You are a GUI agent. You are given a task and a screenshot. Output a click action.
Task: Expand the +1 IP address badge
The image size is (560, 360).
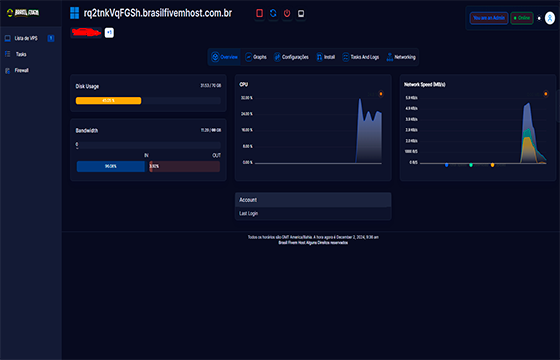(x=109, y=32)
